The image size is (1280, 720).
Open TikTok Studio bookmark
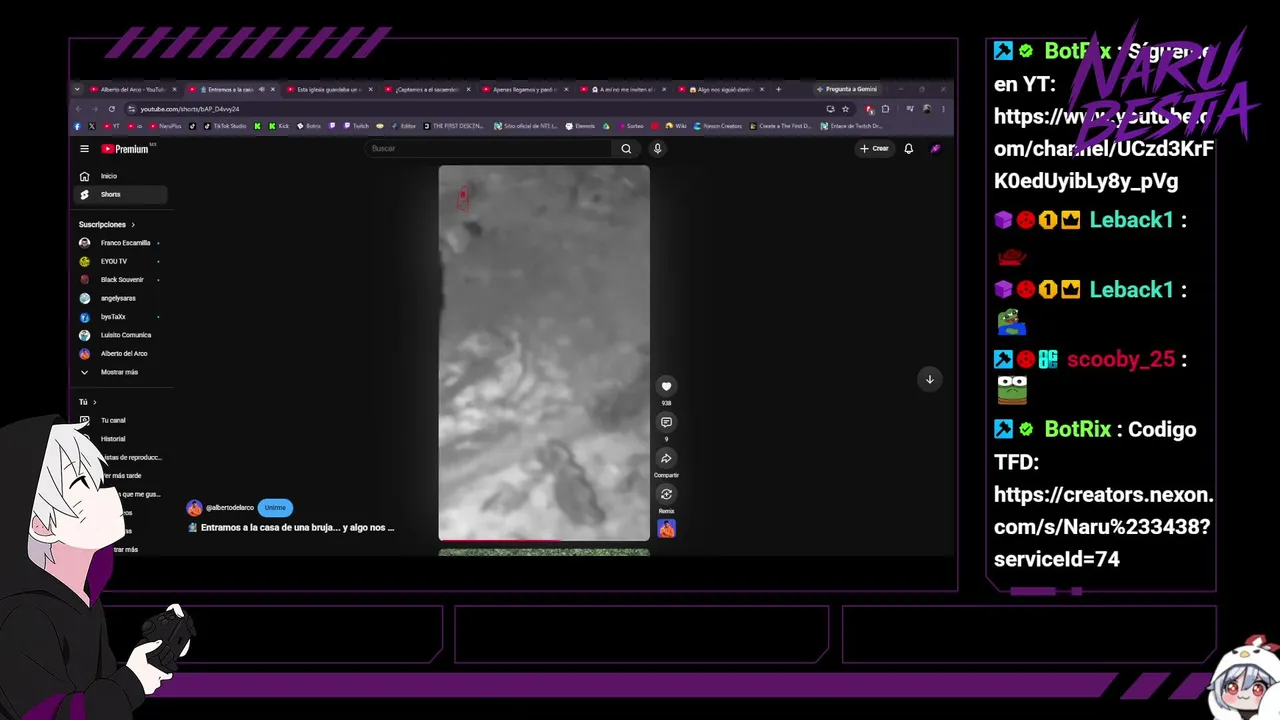224,126
